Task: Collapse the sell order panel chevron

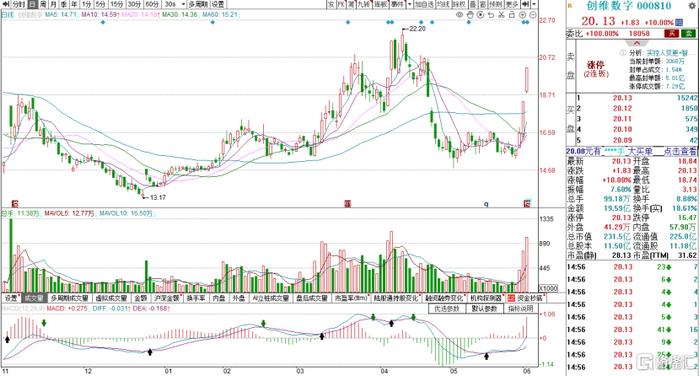Action: (x=637, y=43)
